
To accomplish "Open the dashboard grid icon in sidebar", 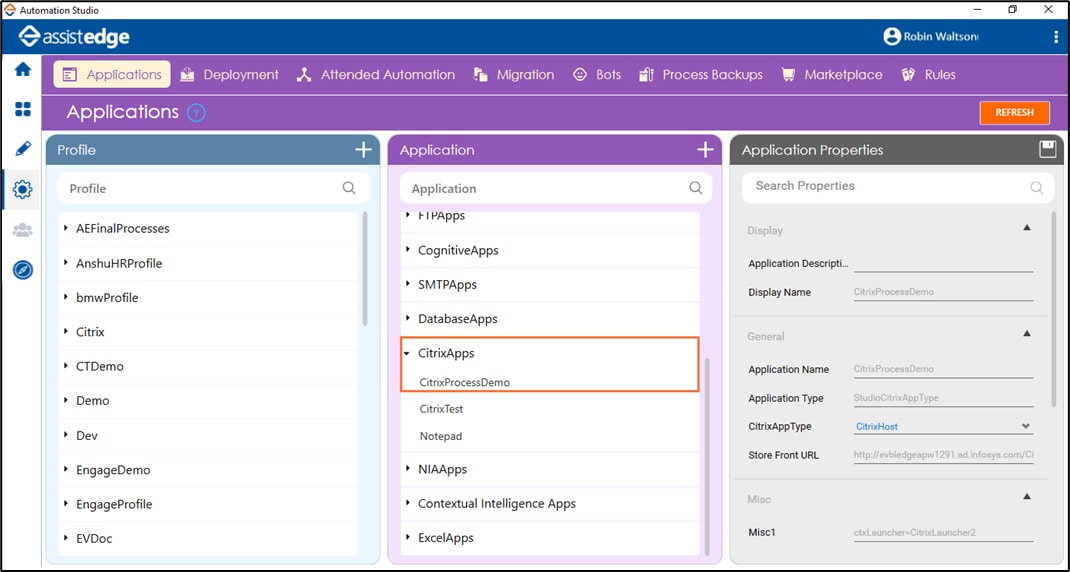I will [x=22, y=109].
